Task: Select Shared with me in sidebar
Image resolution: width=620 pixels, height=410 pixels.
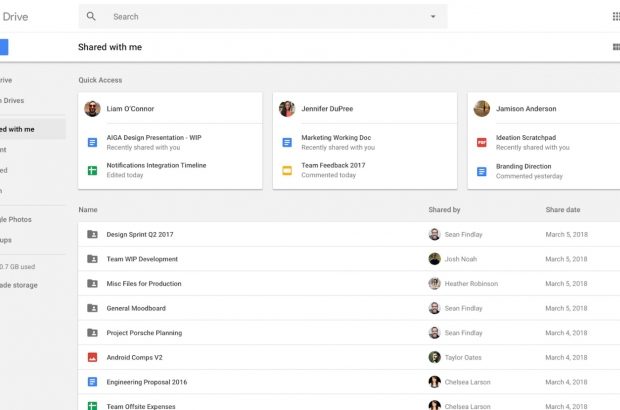Action: (20, 129)
